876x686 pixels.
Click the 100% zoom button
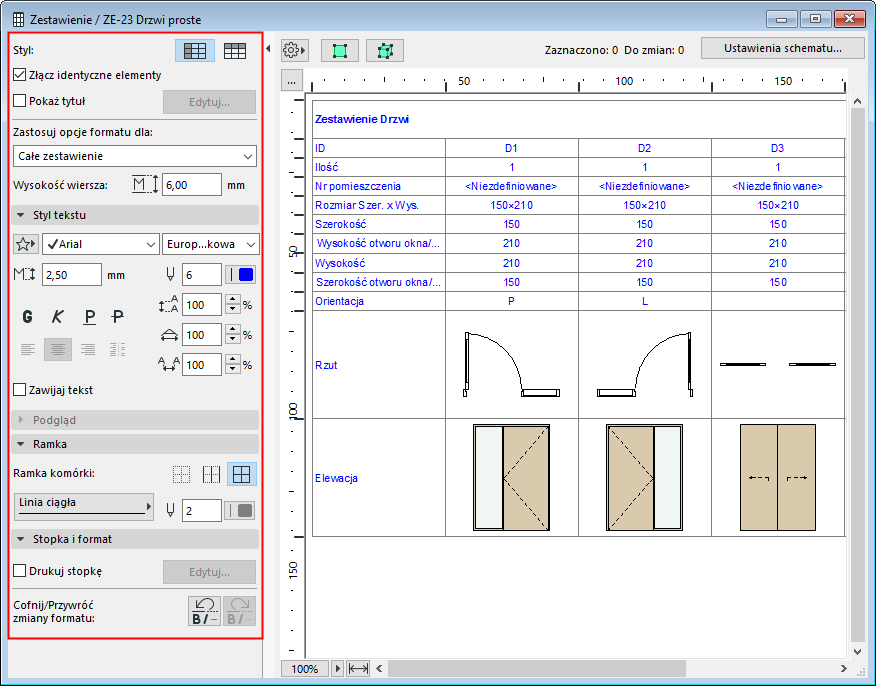click(305, 668)
